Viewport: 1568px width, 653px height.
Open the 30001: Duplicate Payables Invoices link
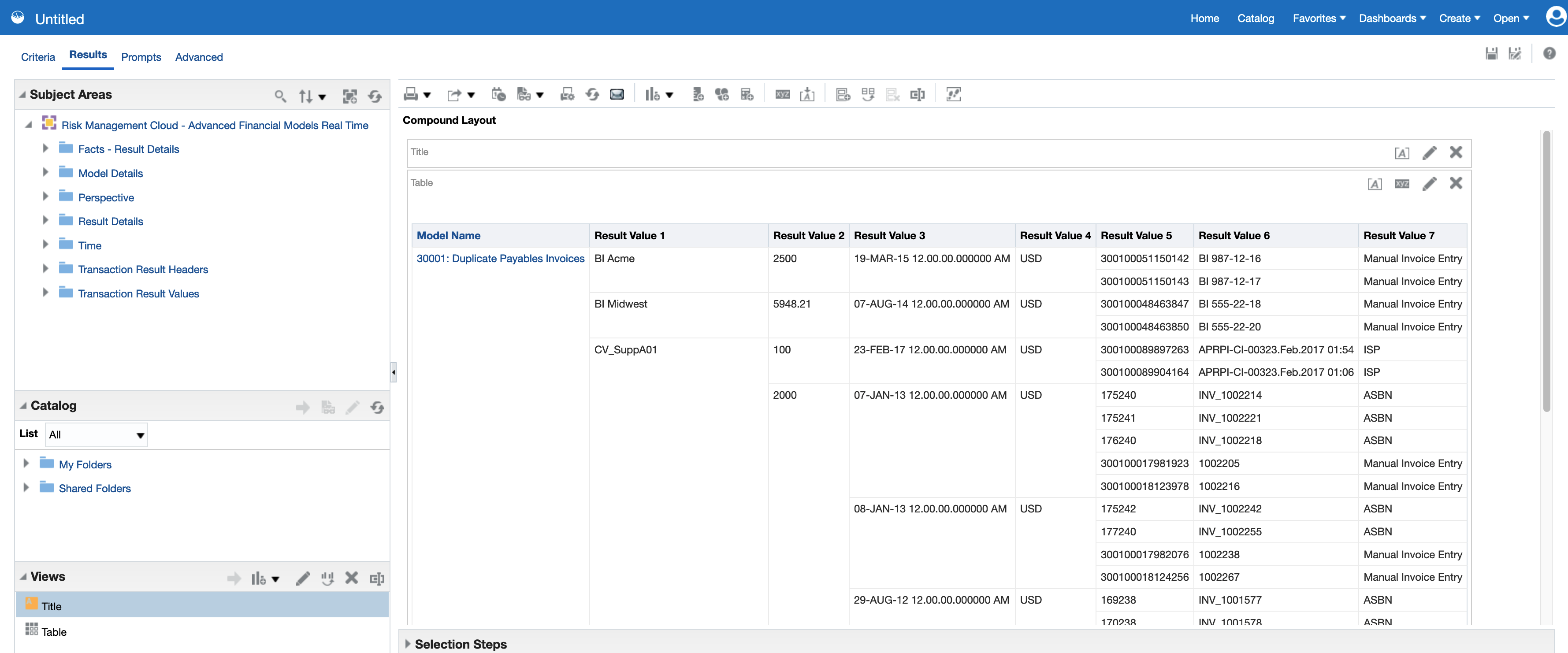[500, 258]
